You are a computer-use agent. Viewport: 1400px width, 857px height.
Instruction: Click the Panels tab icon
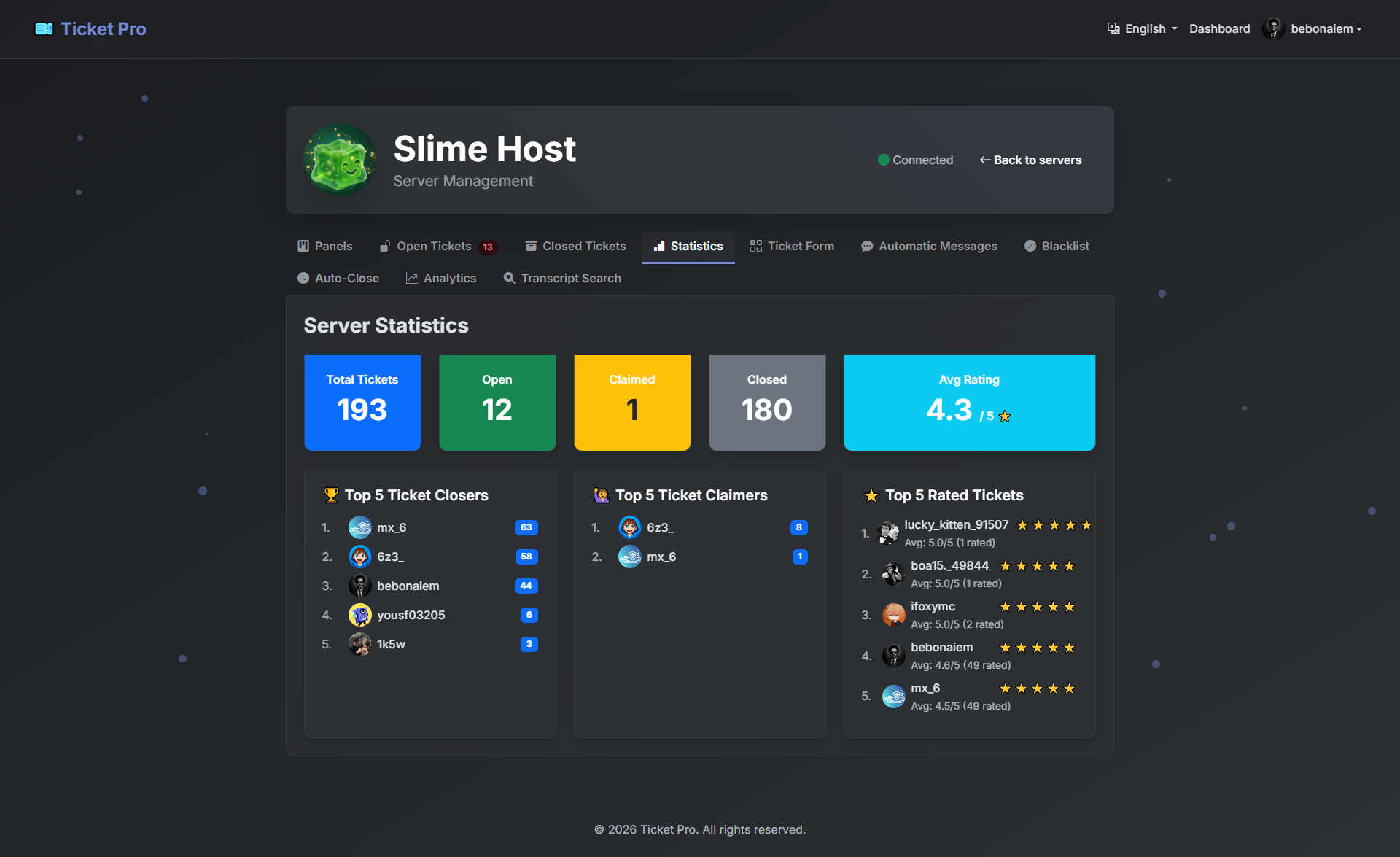coord(303,246)
